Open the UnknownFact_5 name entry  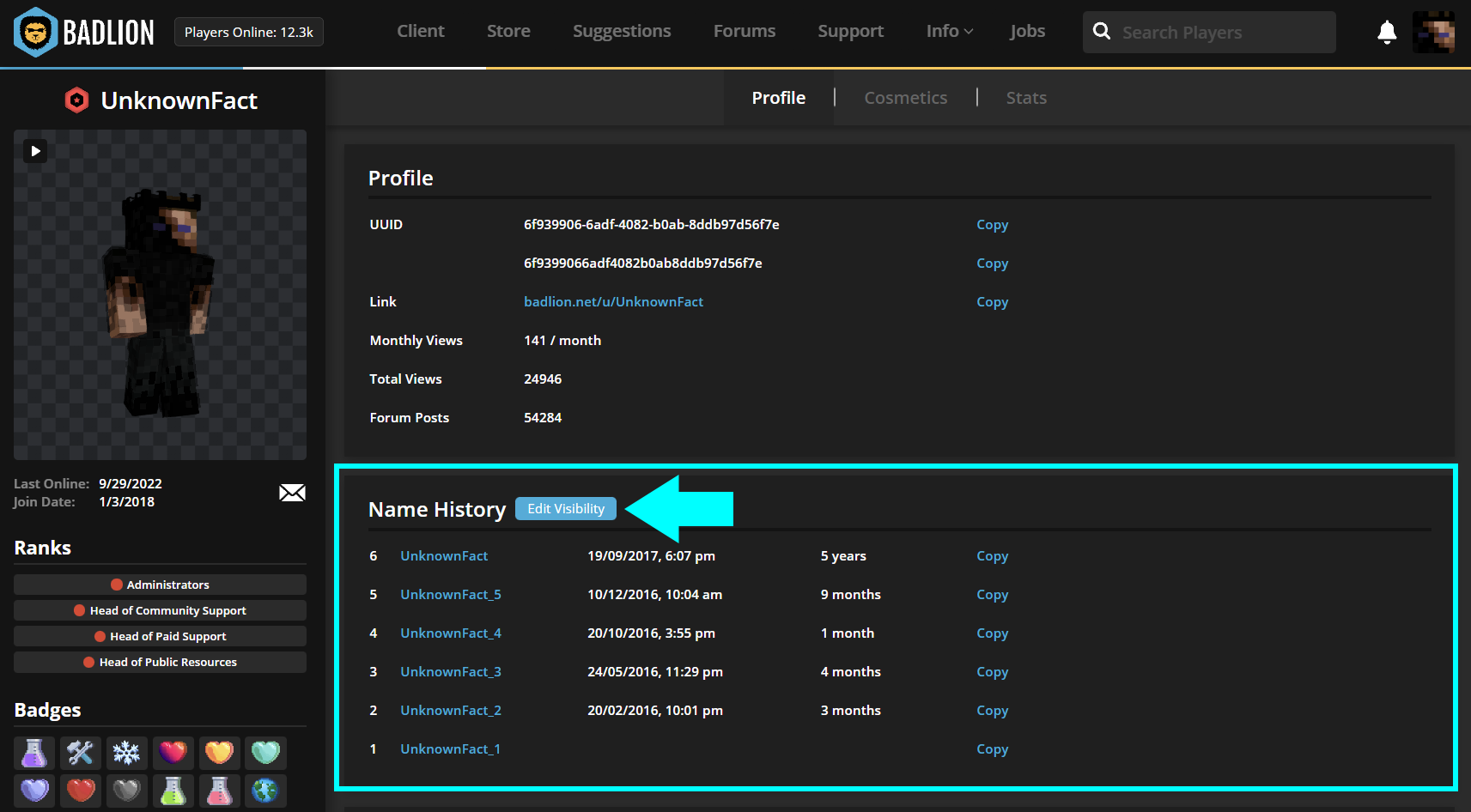[451, 594]
